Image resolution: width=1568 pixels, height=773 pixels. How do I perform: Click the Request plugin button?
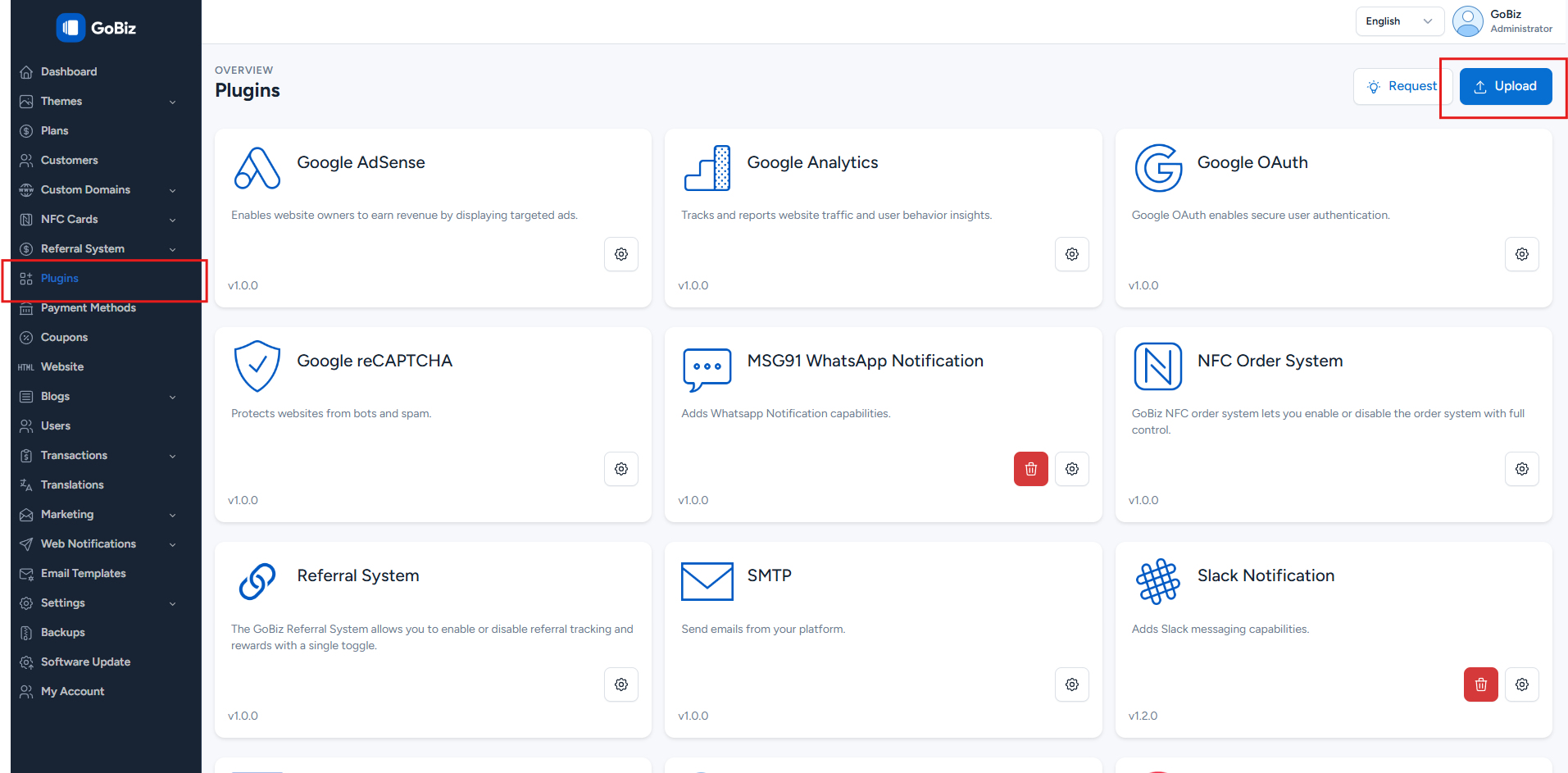[1402, 86]
